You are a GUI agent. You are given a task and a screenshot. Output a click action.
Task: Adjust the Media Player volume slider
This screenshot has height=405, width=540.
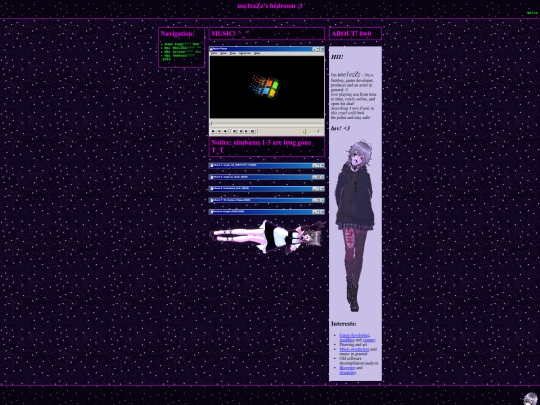click(x=316, y=131)
